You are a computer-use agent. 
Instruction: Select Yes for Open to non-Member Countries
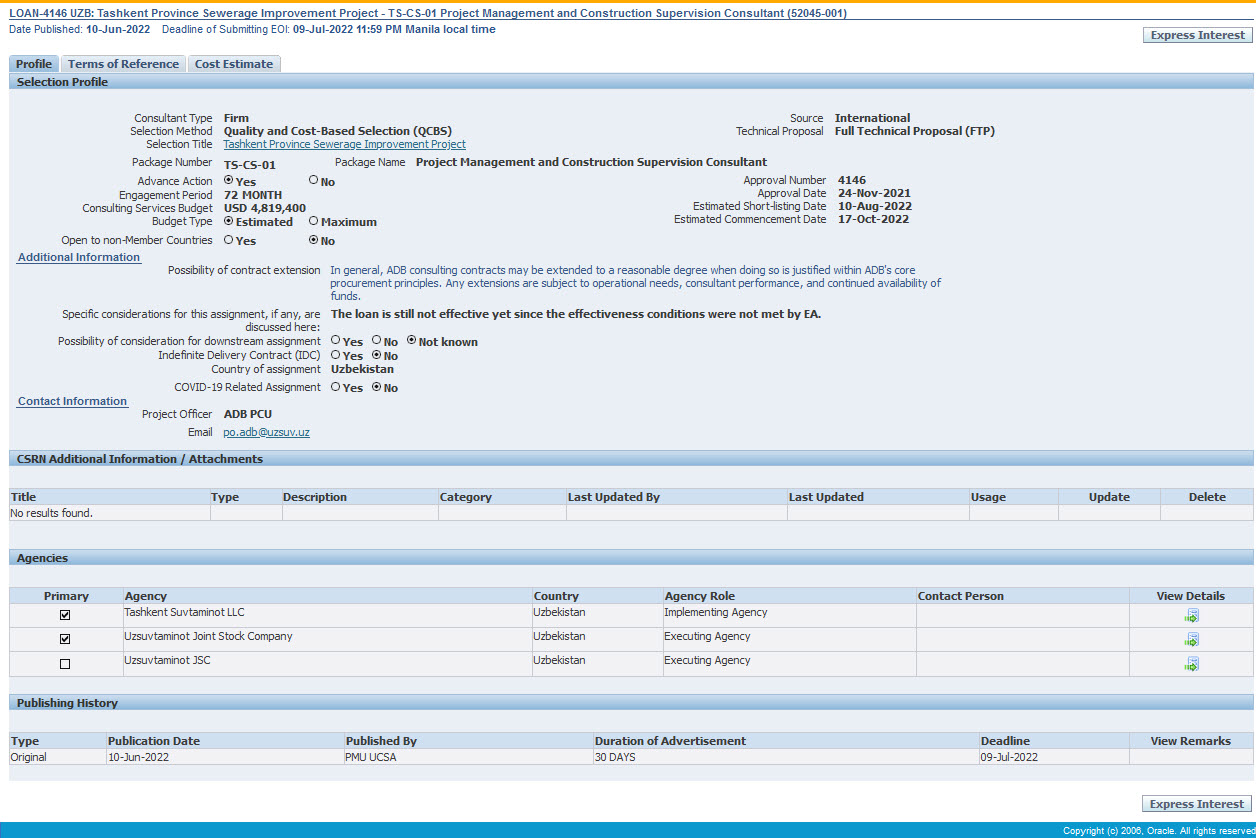tap(229, 240)
